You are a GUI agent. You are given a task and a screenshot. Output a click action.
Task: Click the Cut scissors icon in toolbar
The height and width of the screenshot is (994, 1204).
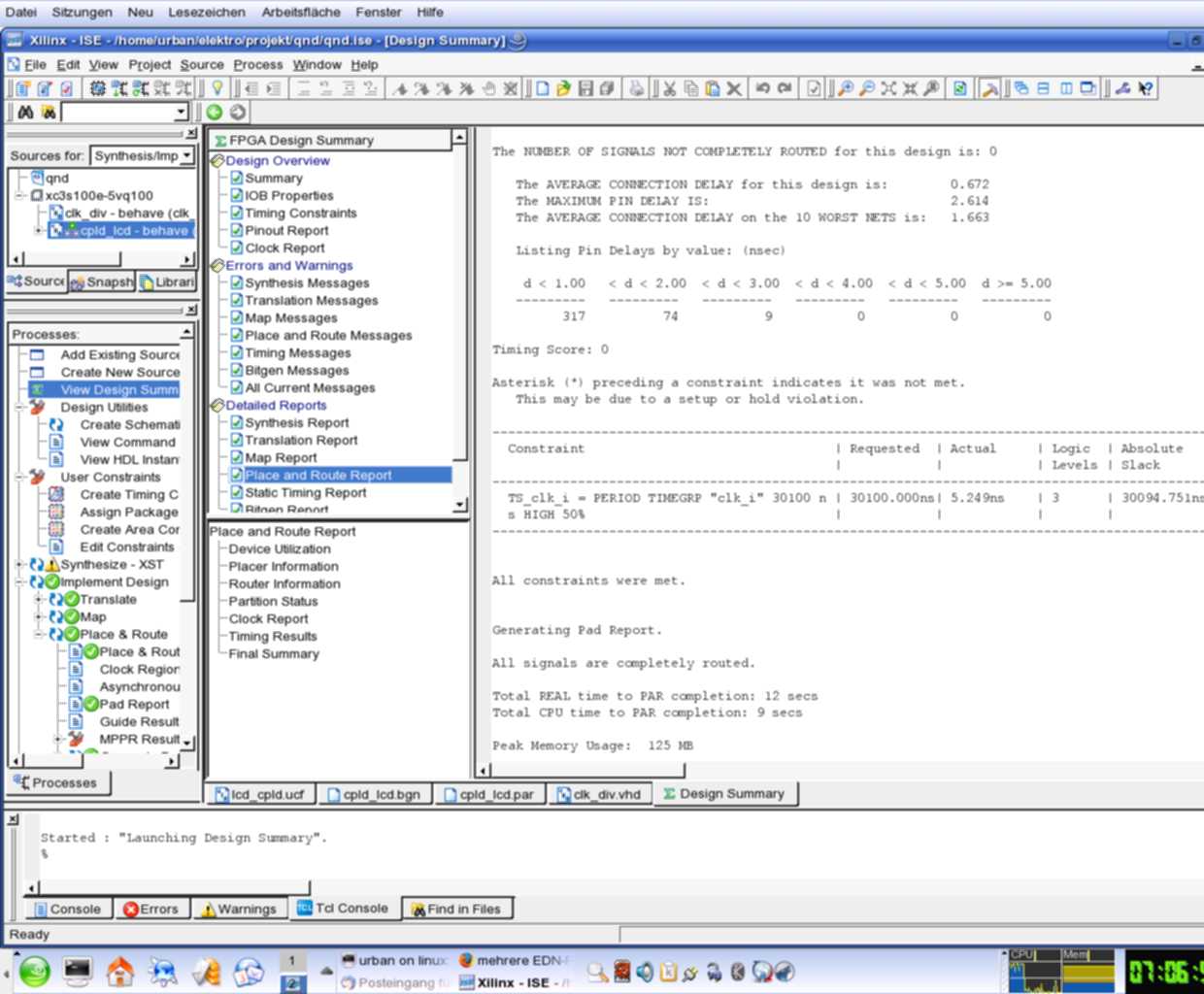(x=669, y=88)
